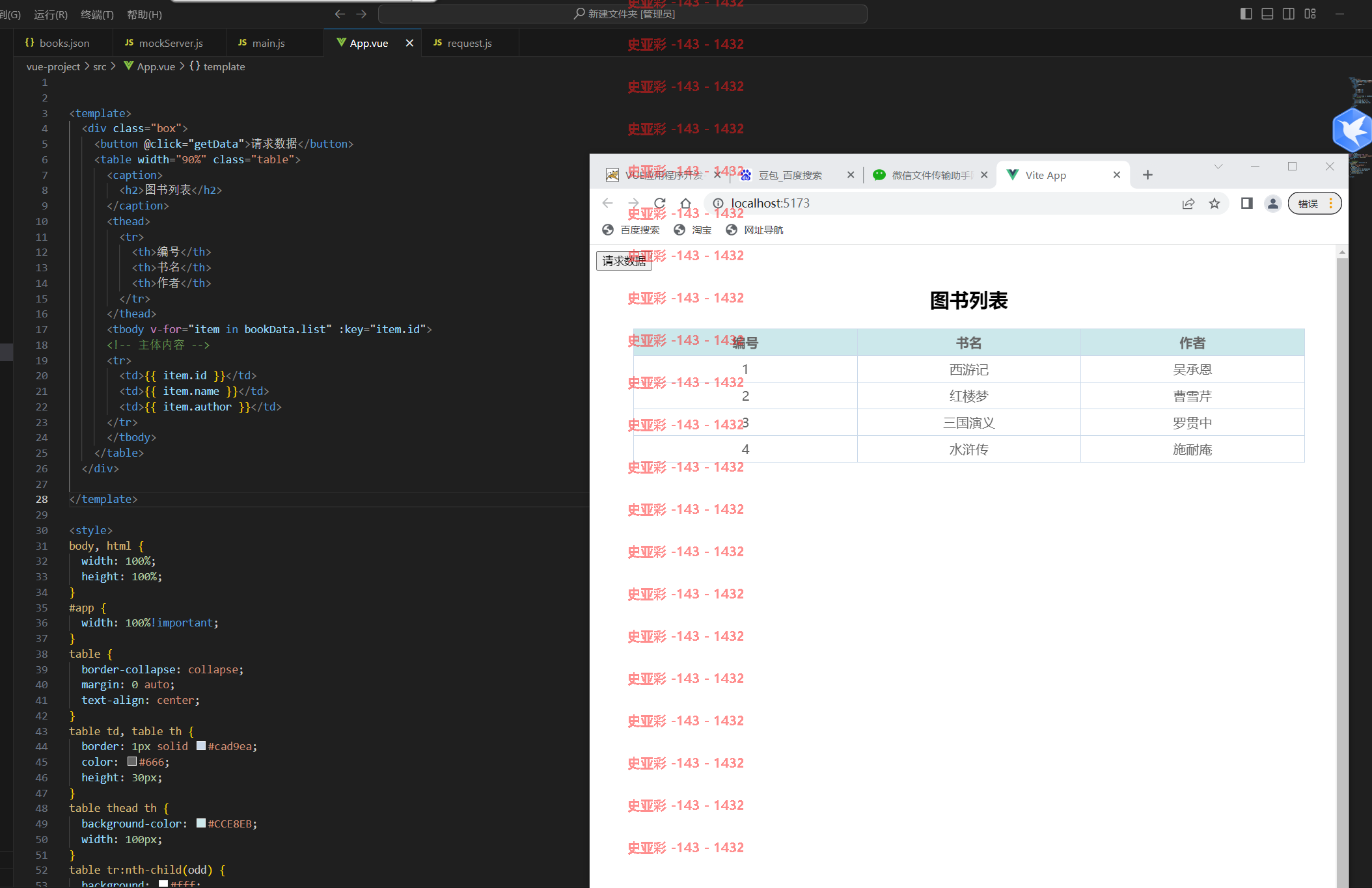The height and width of the screenshot is (888, 1372).
Task: Bookmark this page with the star icon
Action: [1214, 204]
